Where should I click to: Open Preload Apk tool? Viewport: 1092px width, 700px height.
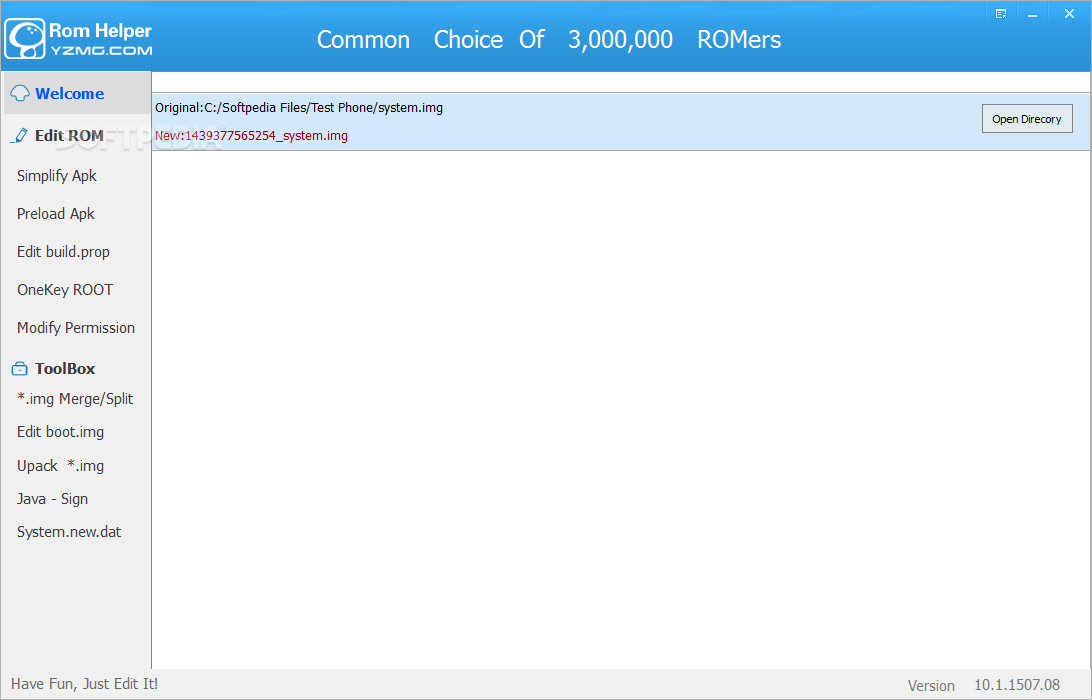click(56, 214)
